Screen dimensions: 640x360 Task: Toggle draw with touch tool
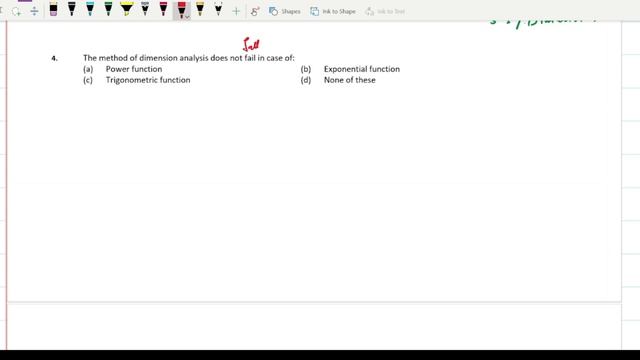255,11
